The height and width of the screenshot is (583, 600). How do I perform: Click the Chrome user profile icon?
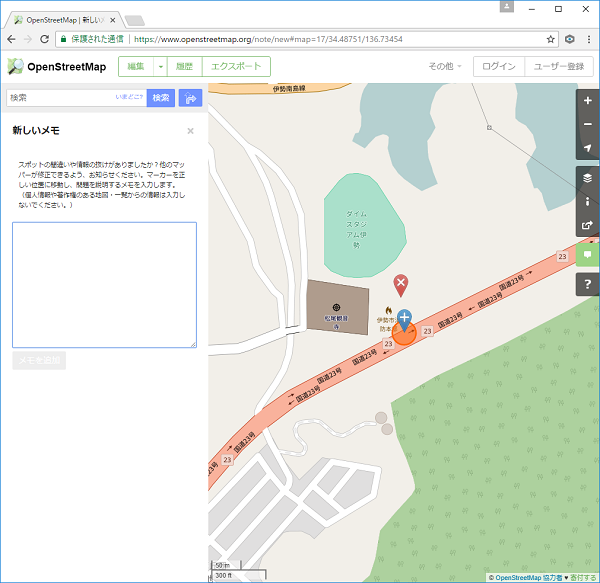(x=507, y=7)
